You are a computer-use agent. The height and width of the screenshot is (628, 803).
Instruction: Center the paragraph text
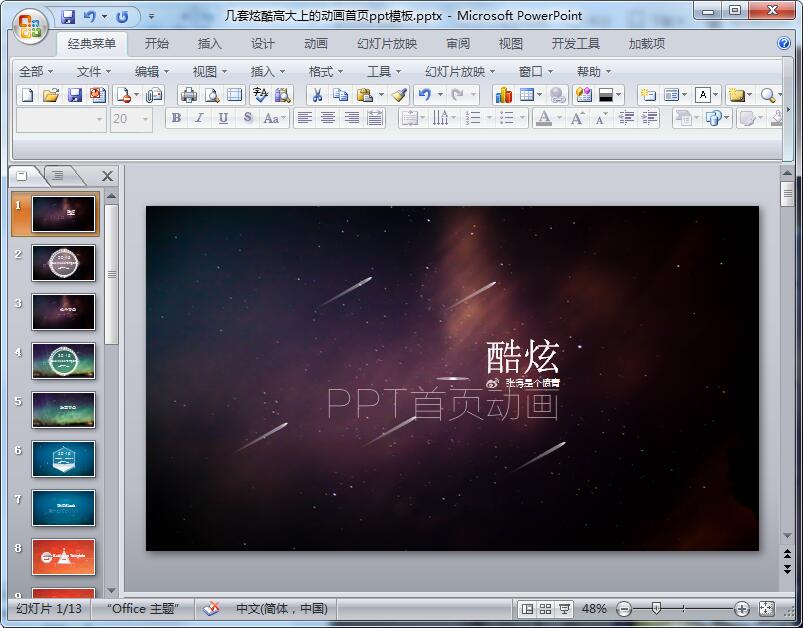[328, 118]
